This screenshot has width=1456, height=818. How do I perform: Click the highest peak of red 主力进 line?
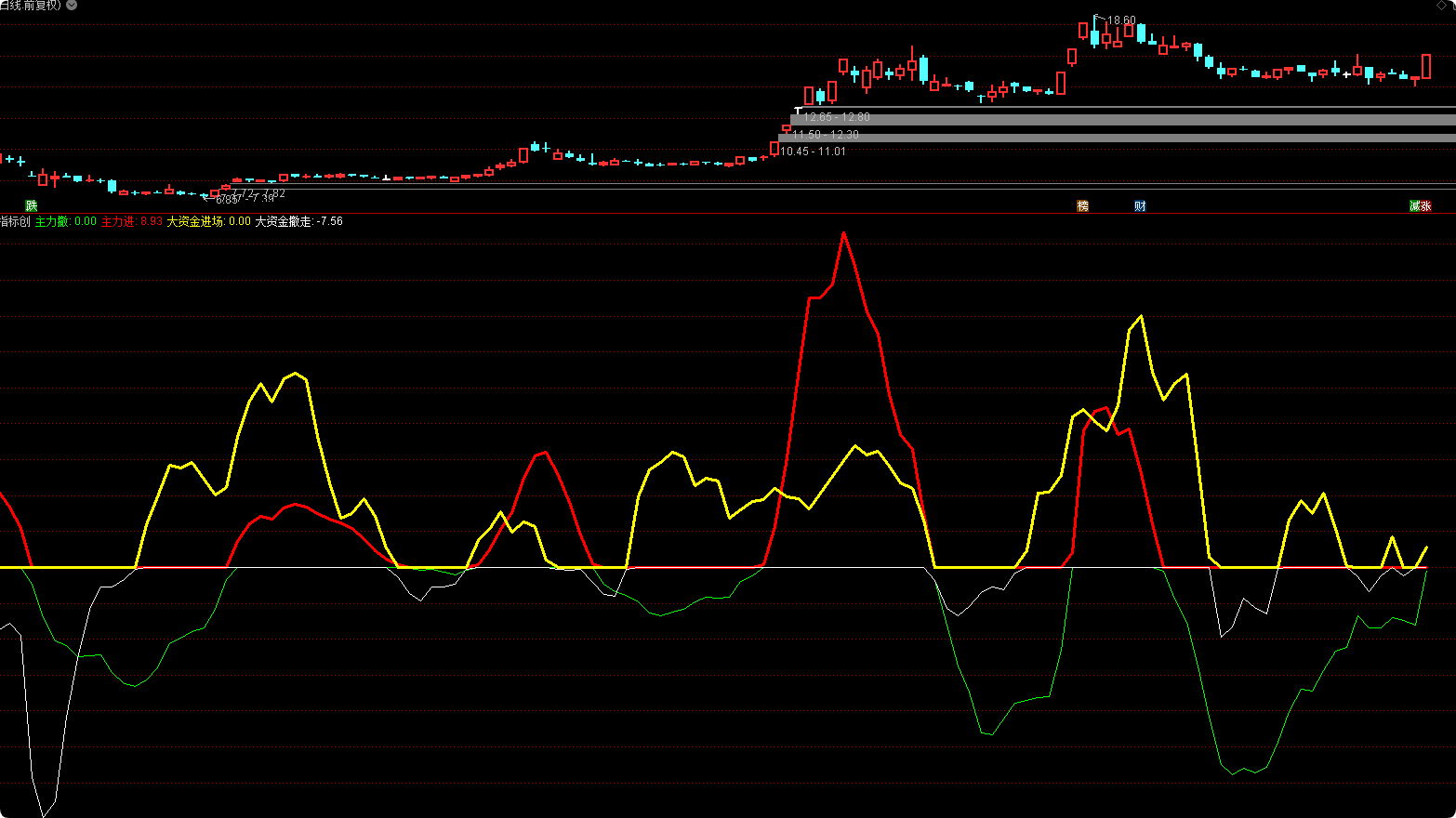844,233
